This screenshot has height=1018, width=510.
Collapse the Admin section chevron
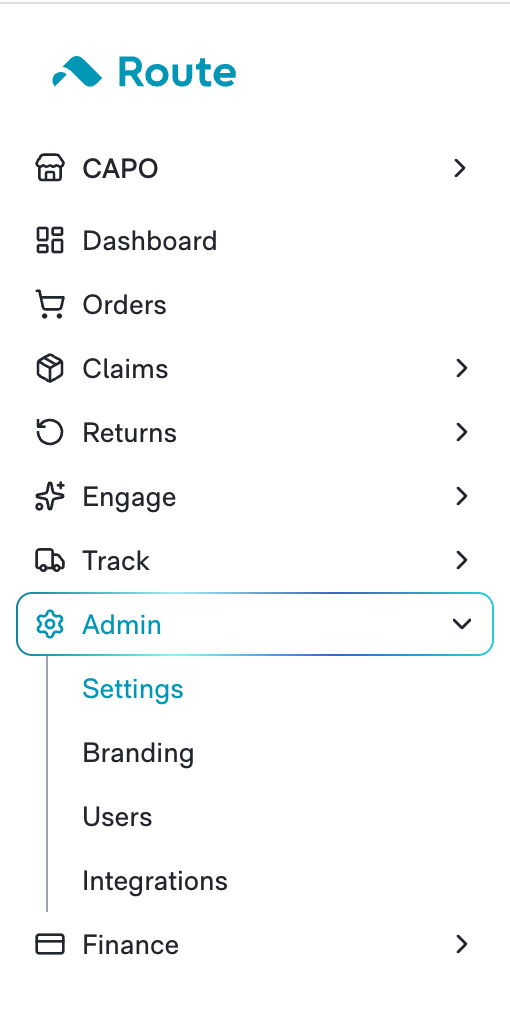click(x=461, y=624)
